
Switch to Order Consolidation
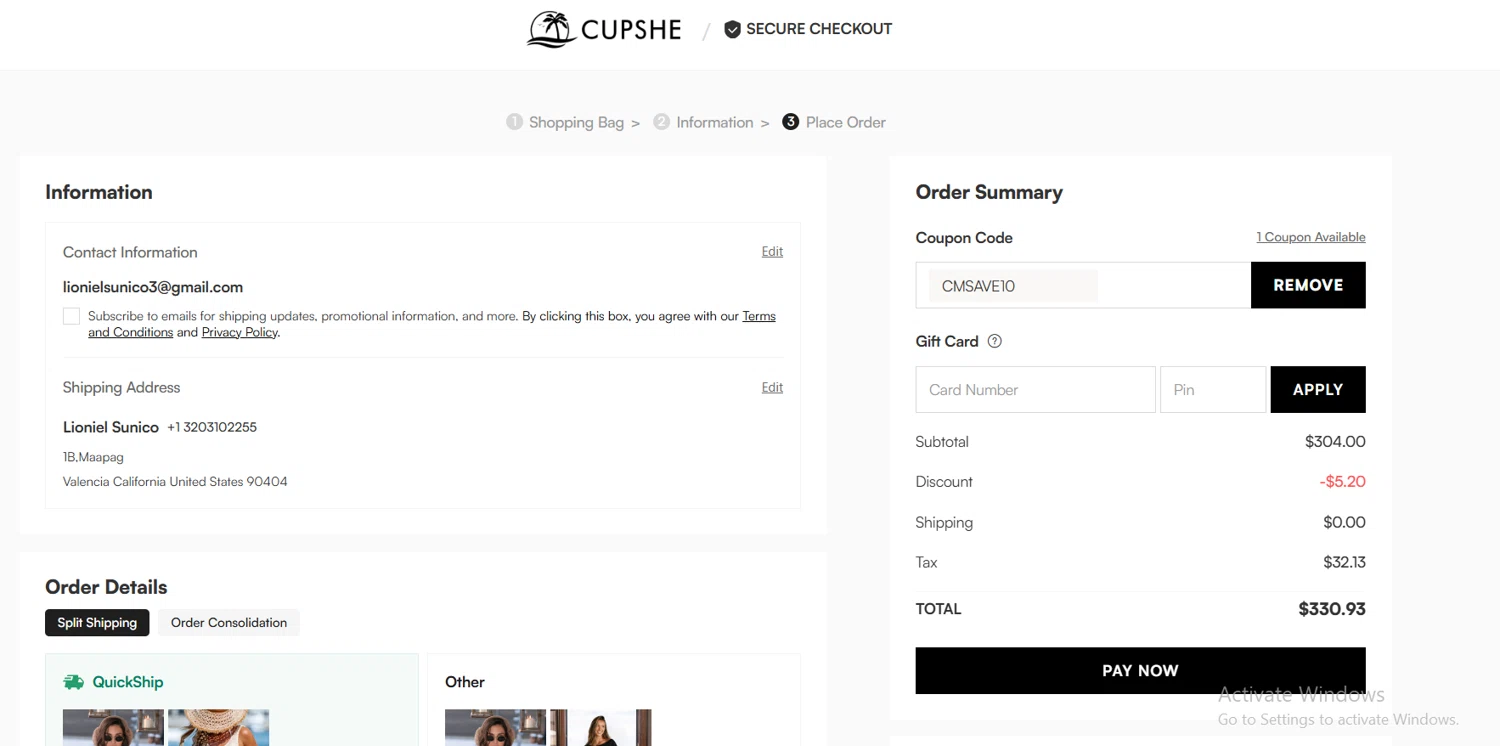coord(228,622)
